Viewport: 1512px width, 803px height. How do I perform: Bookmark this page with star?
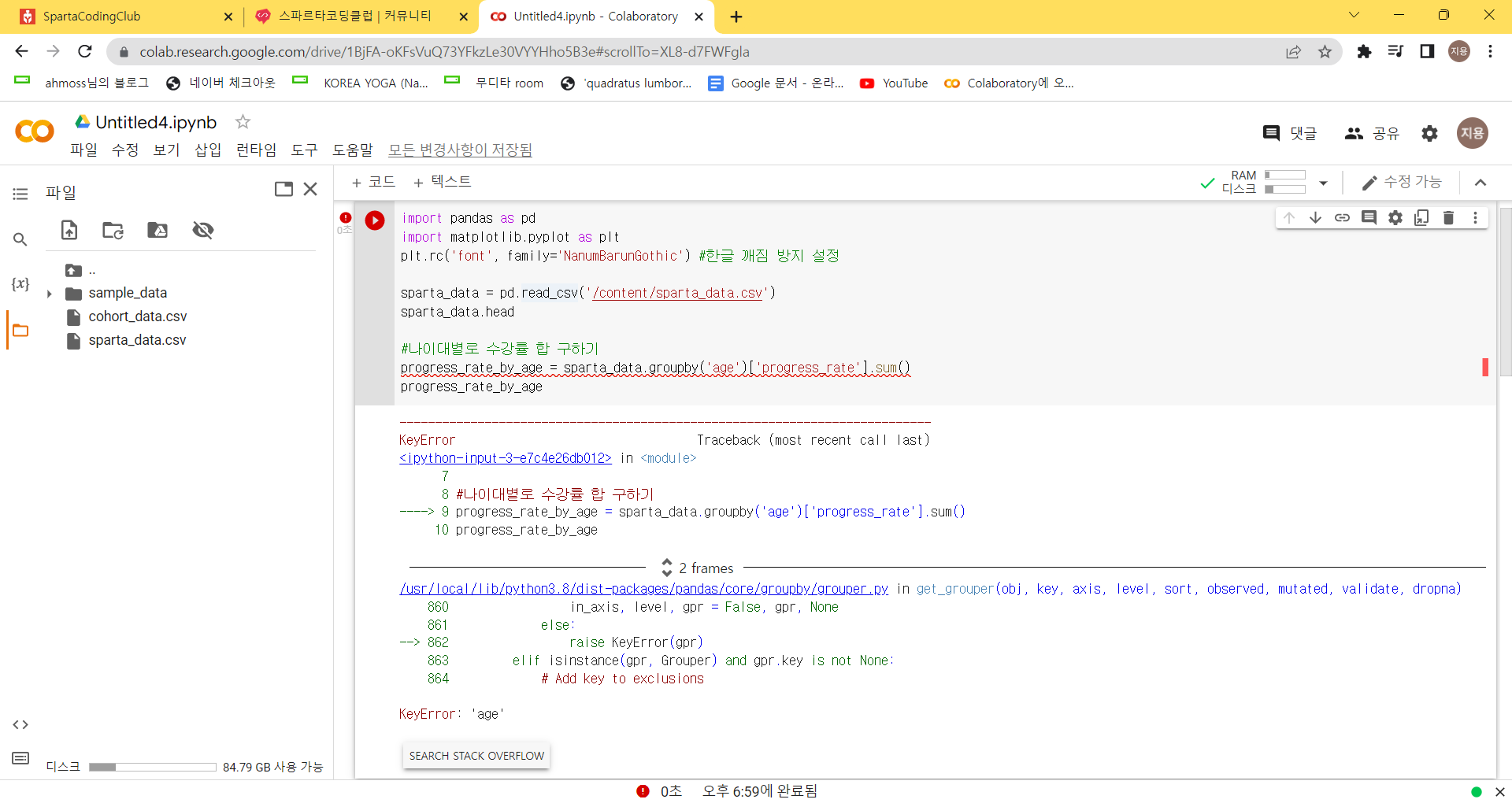1325,52
